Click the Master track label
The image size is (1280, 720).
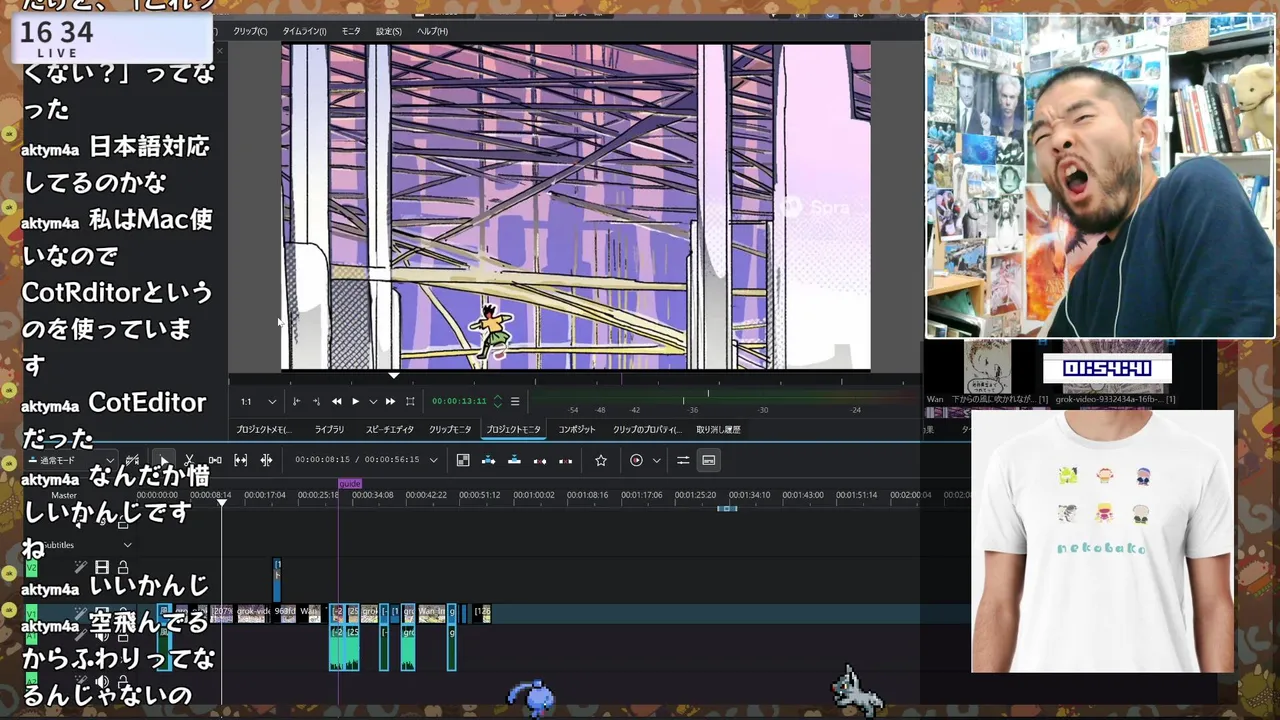(64, 495)
